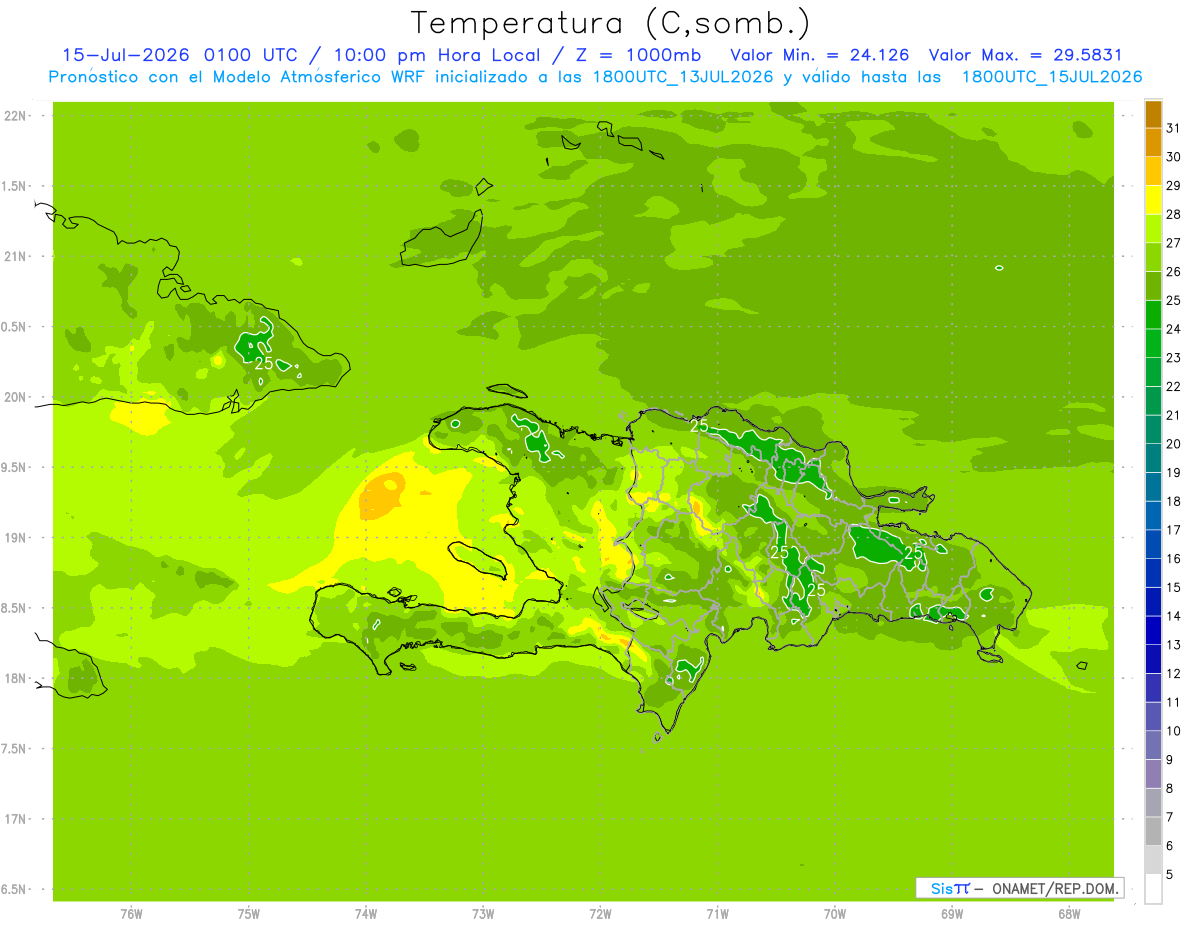Pick the legend swatch between 29 and 30
This screenshot has height=927, width=1200.
(1153, 172)
